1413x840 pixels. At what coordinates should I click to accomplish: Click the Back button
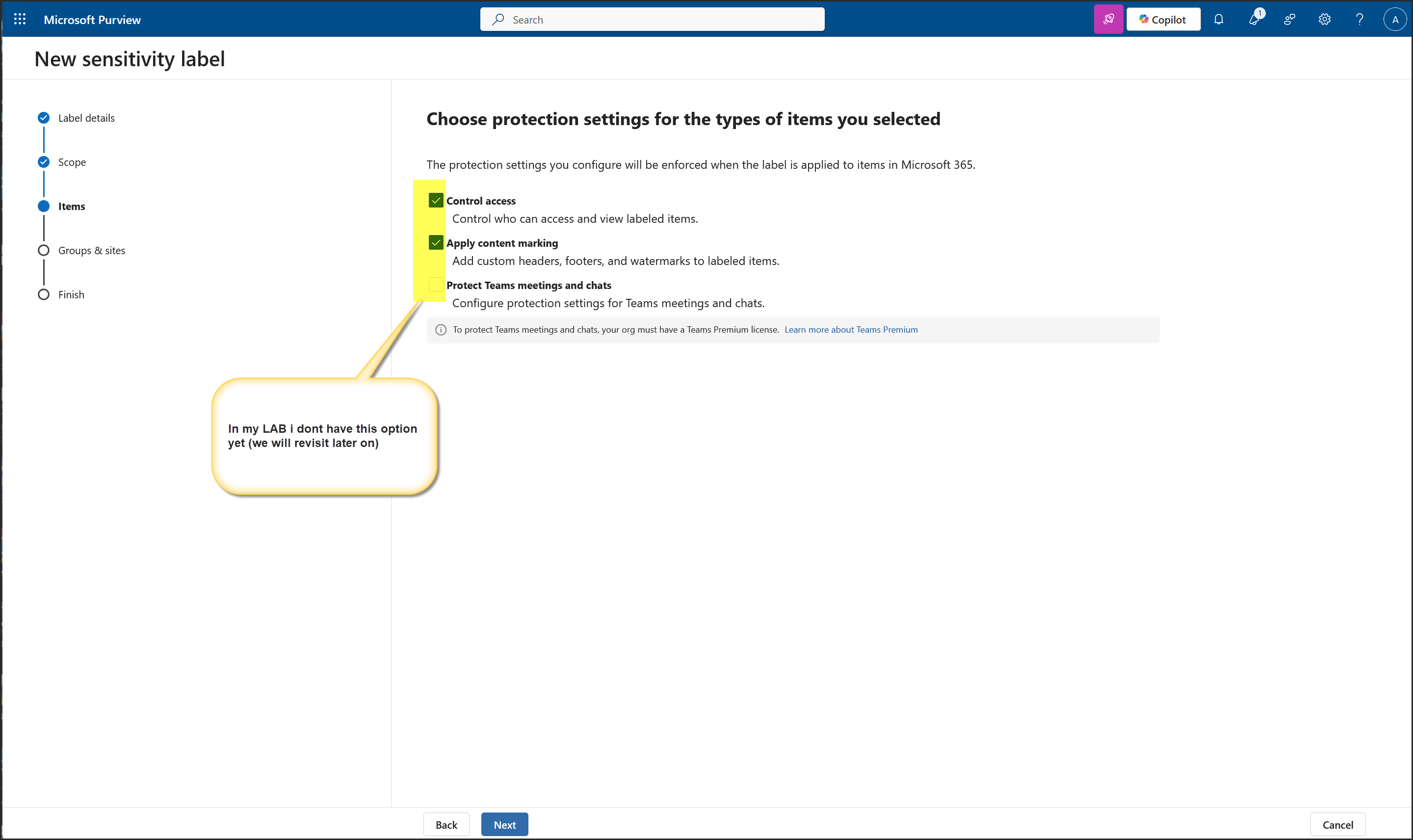[x=446, y=824]
